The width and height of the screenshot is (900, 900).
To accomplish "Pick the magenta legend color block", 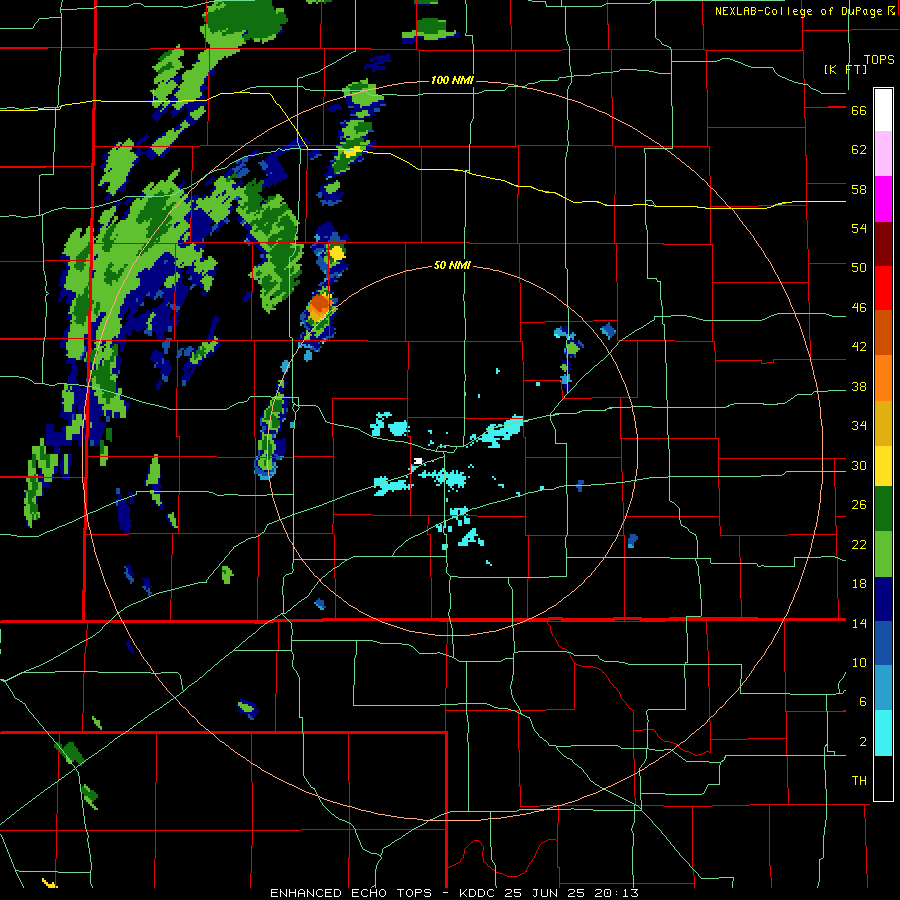I will pyautogui.click(x=883, y=199).
